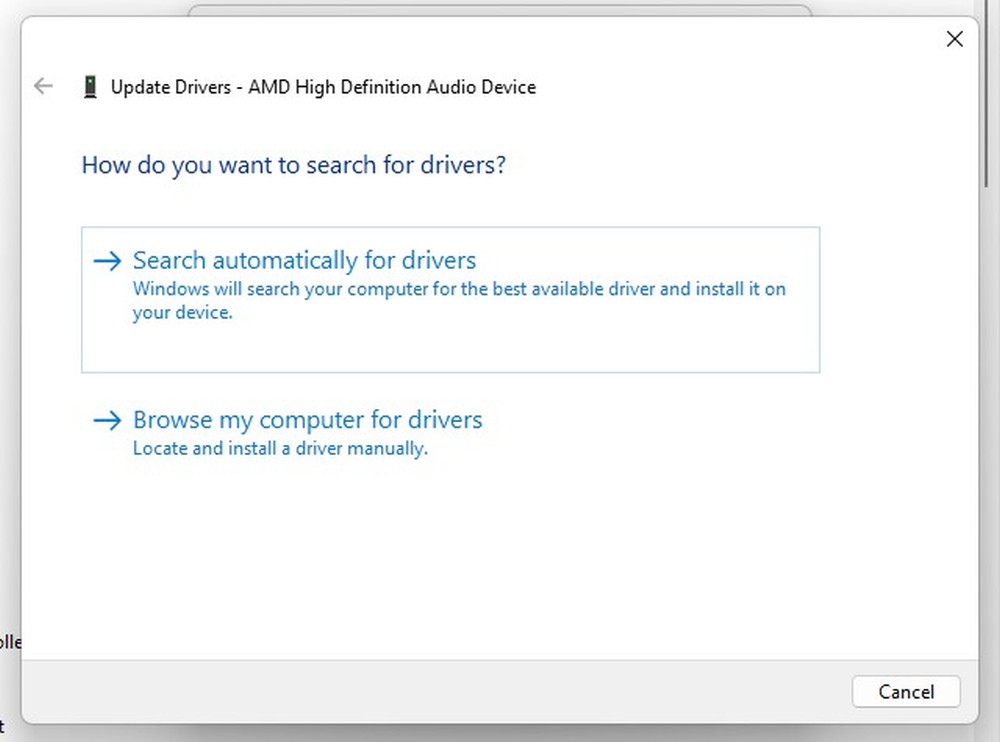
Task: Click the Cancel button
Action: point(906,692)
